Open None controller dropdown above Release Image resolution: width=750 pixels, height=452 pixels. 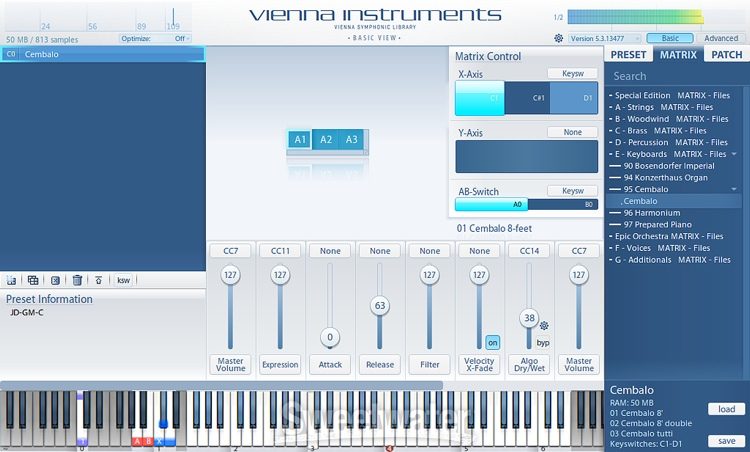[380, 251]
